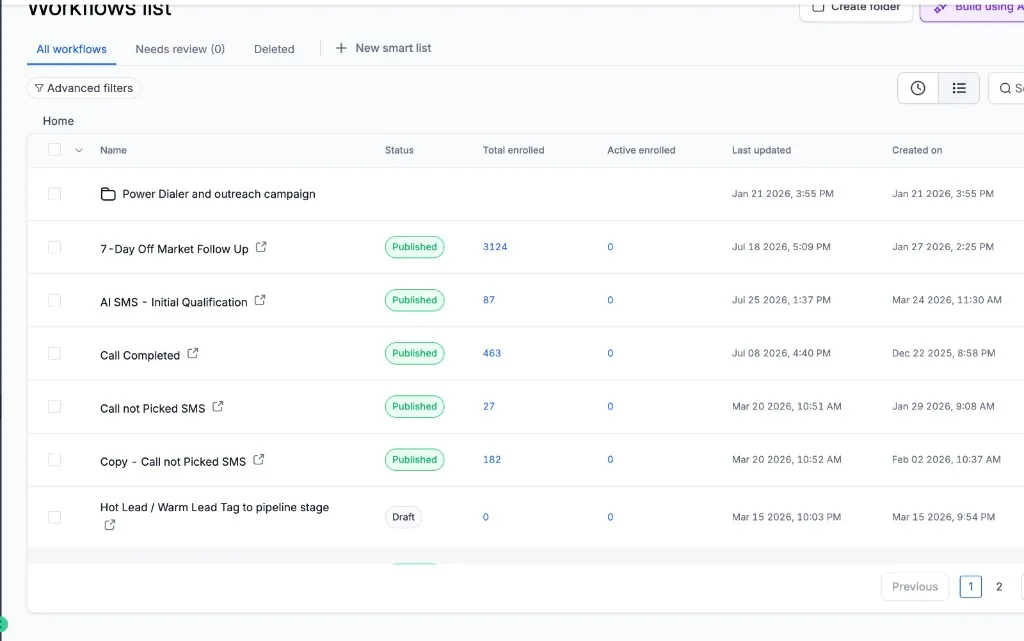Image resolution: width=1024 pixels, height=641 pixels.
Task: Switch to Needs review (0) tab
Action: coord(180,49)
